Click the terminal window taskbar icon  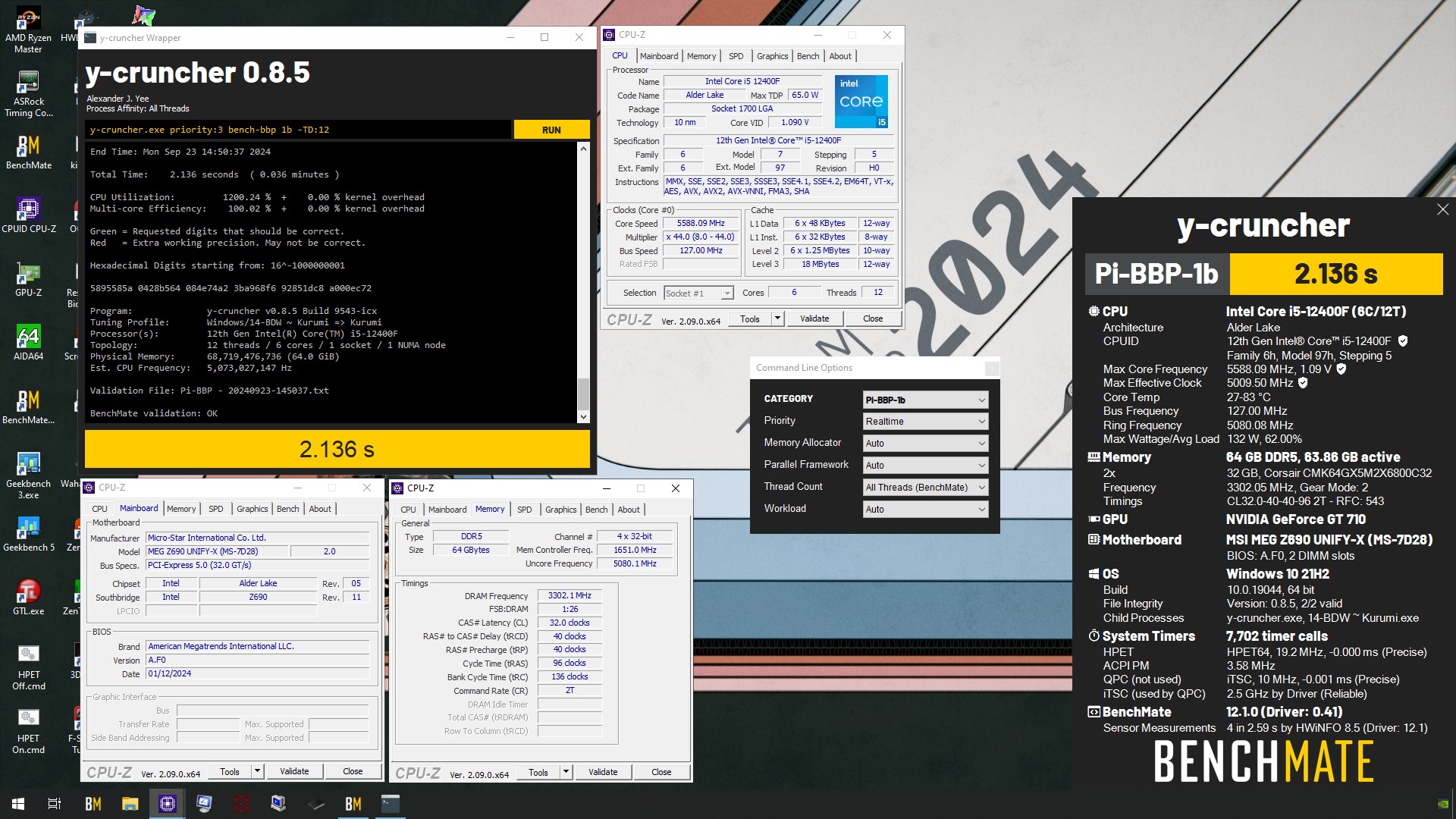click(x=390, y=804)
